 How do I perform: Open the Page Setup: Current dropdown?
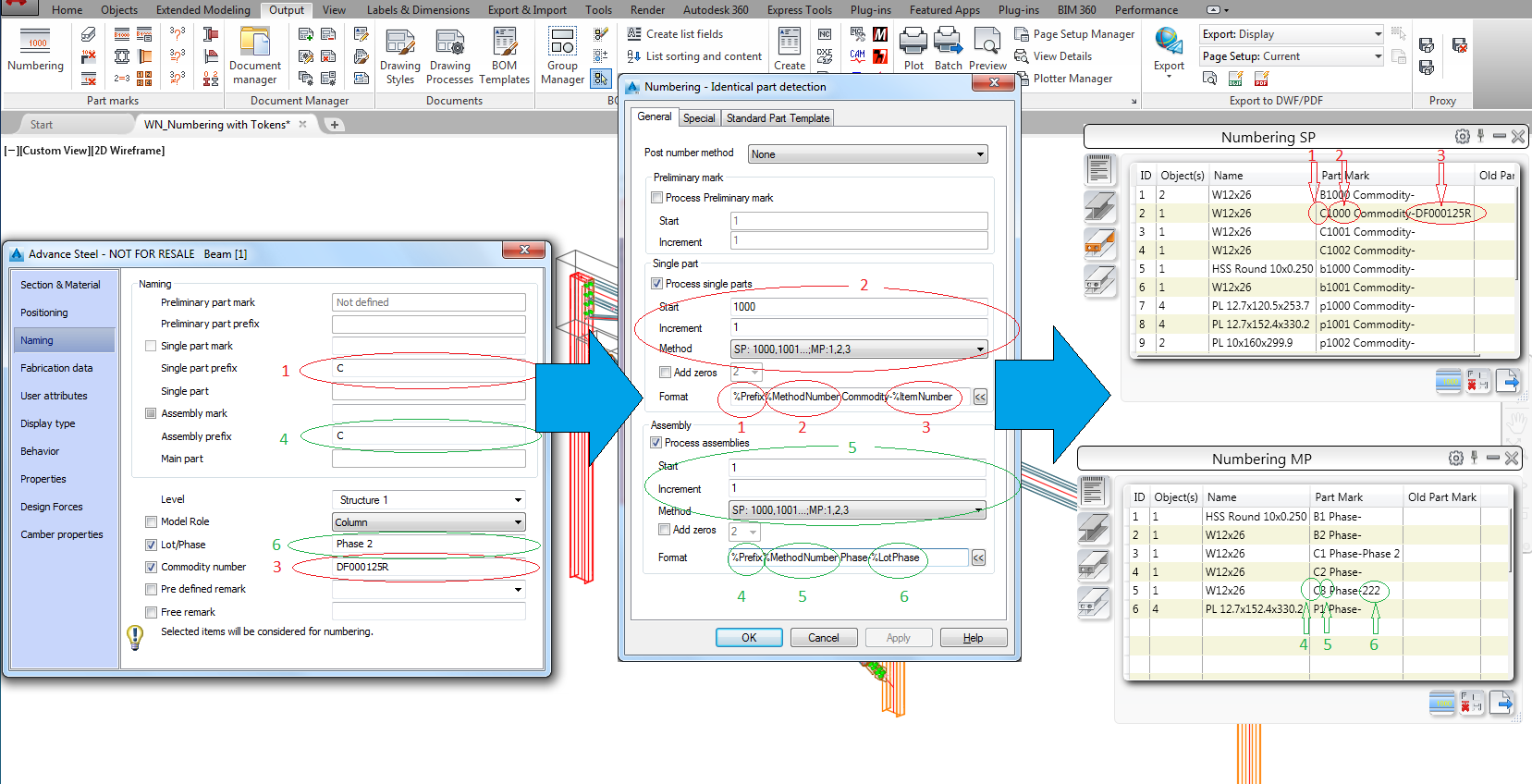[x=1293, y=56]
